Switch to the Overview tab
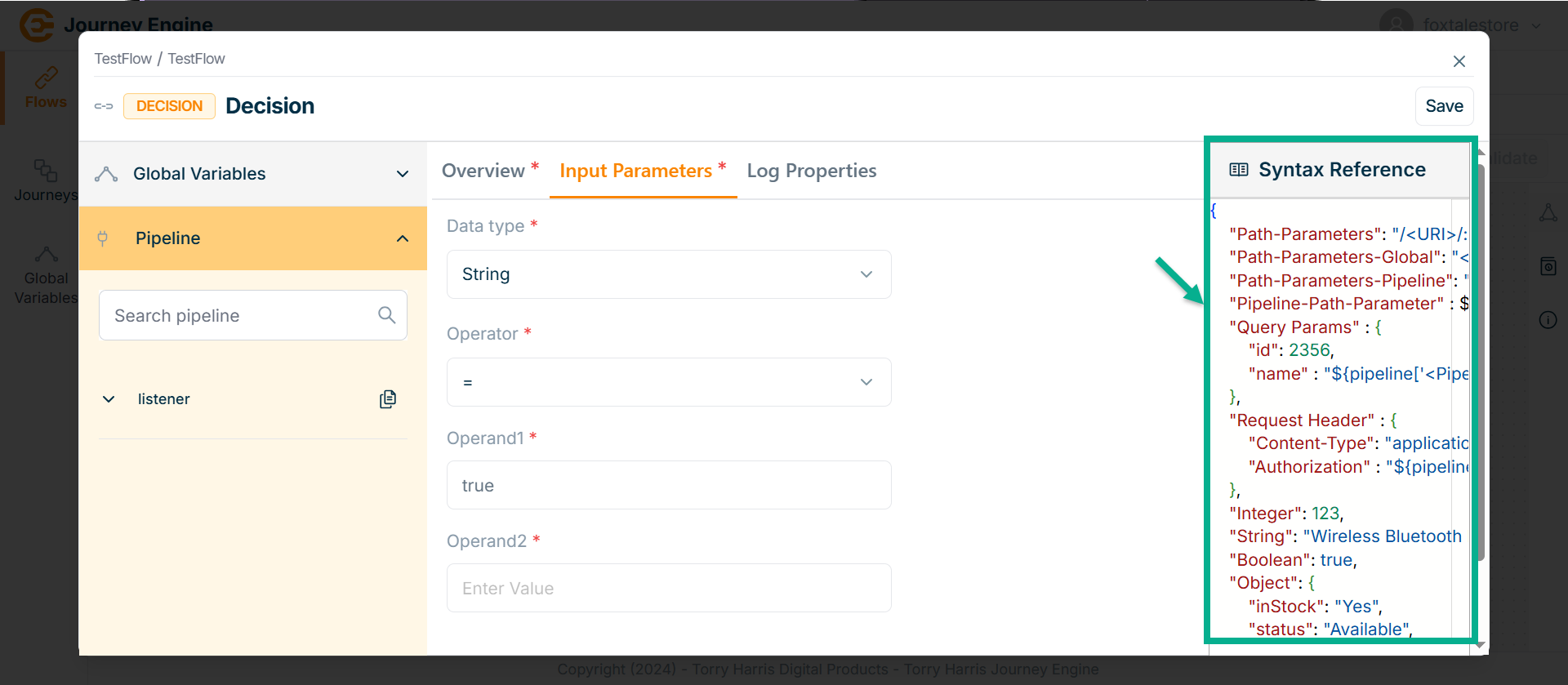Image resolution: width=1568 pixels, height=685 pixels. tap(483, 171)
